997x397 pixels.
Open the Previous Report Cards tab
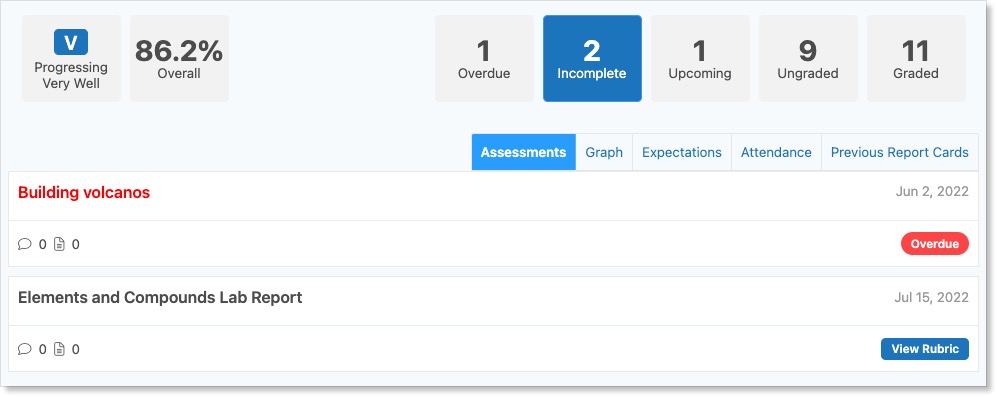[x=900, y=152]
